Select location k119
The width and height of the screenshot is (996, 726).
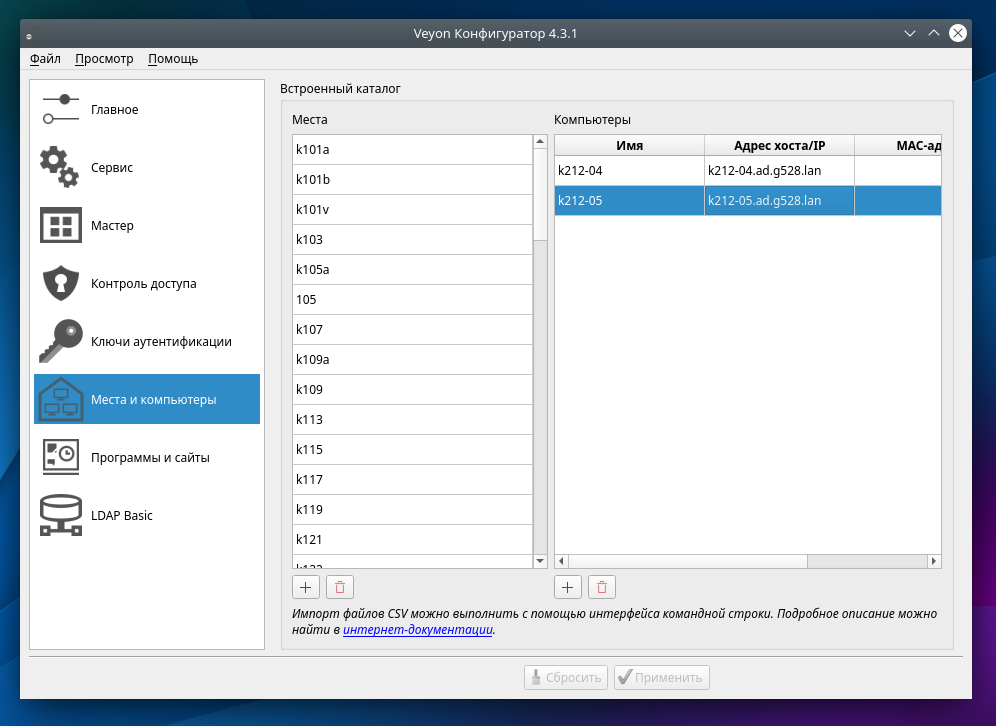point(412,509)
